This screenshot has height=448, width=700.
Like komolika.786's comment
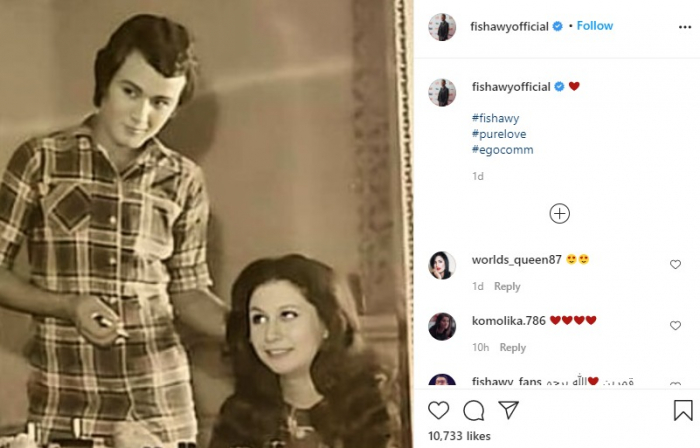pyautogui.click(x=676, y=326)
